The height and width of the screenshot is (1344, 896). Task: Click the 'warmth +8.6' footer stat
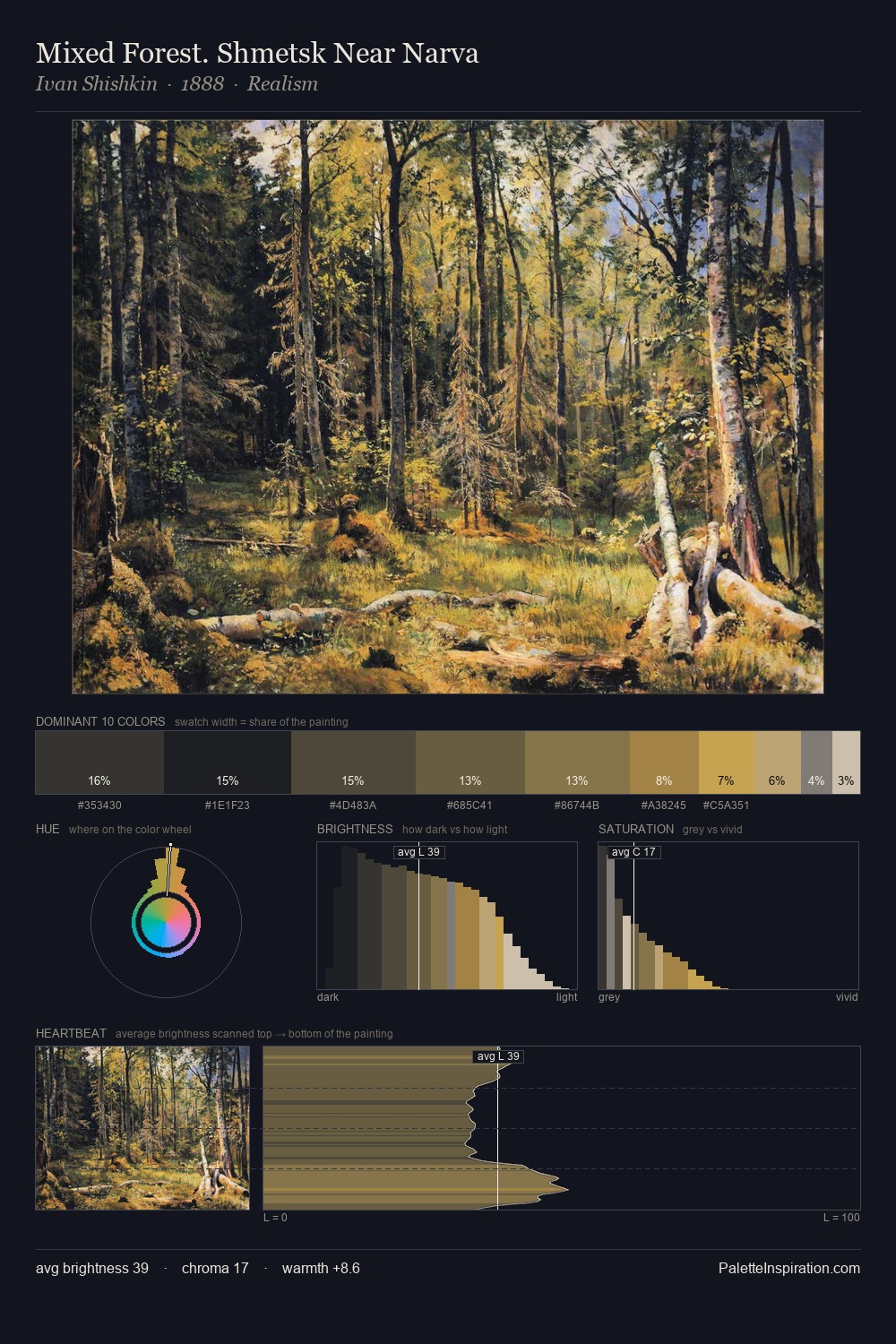click(x=321, y=1269)
